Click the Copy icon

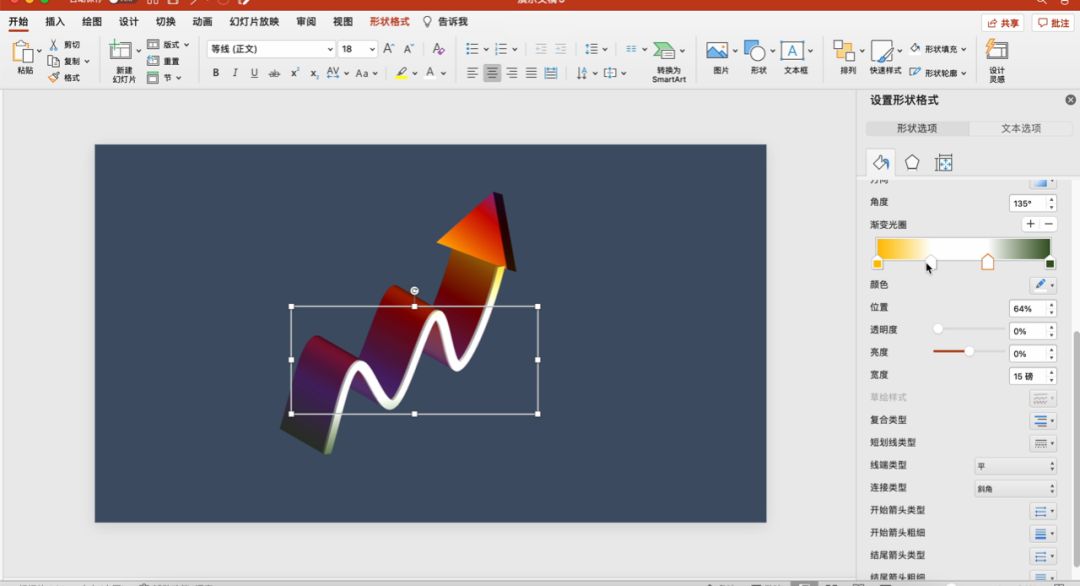[x=54, y=61]
